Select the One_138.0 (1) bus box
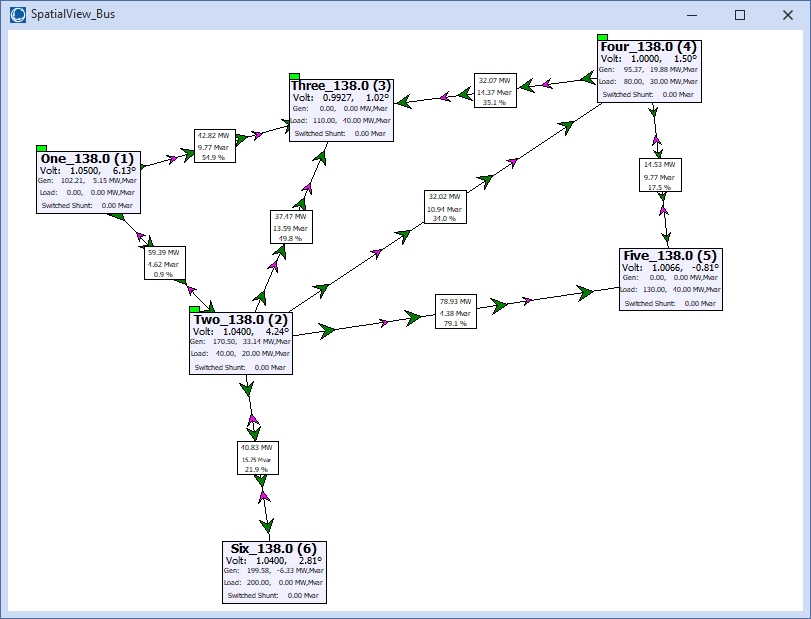 87,182
